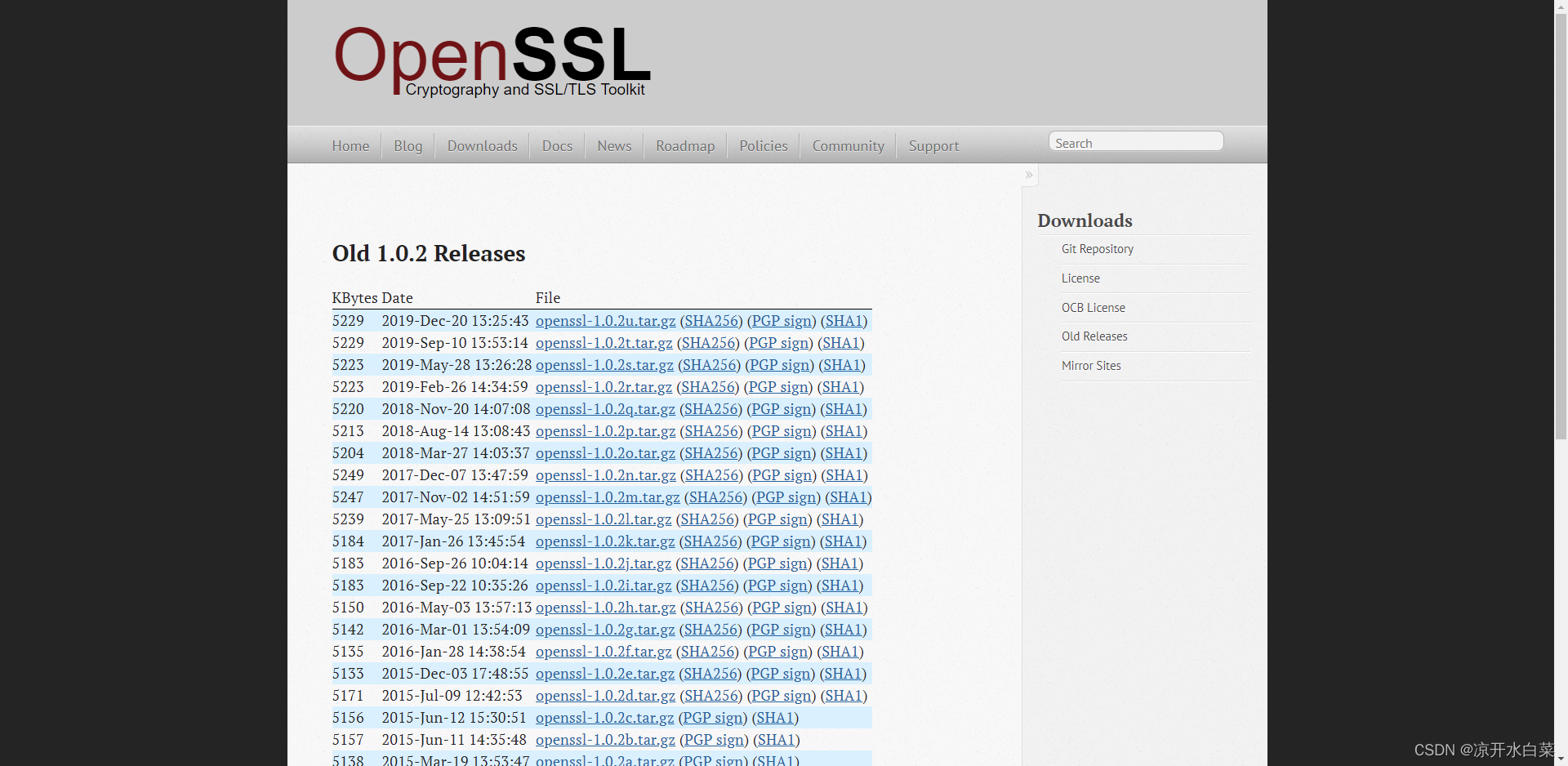Download openssl-1.0.2o.tar.gz
Image resolution: width=1568 pixels, height=766 pixels.
(x=606, y=453)
